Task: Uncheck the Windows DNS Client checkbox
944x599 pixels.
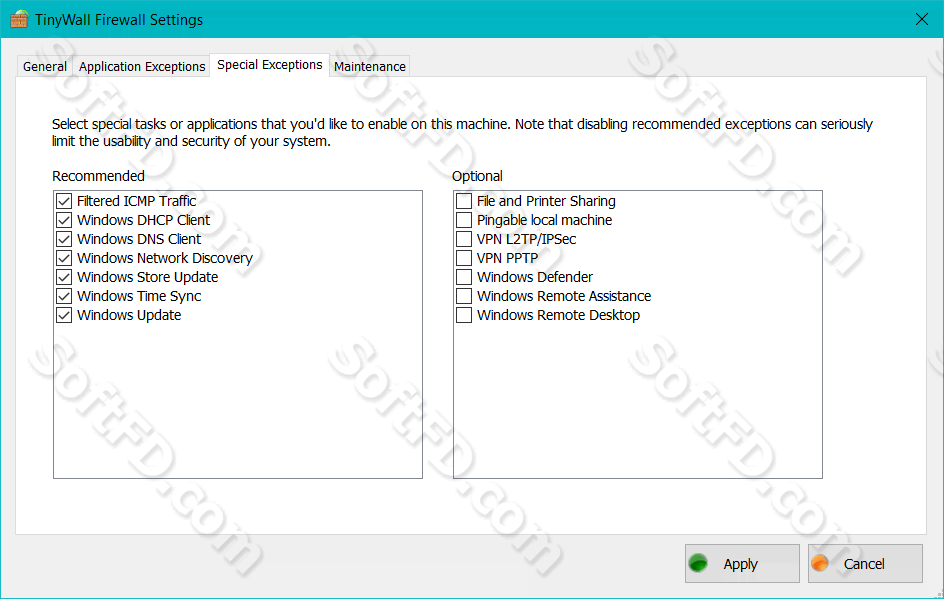Action: (x=64, y=239)
